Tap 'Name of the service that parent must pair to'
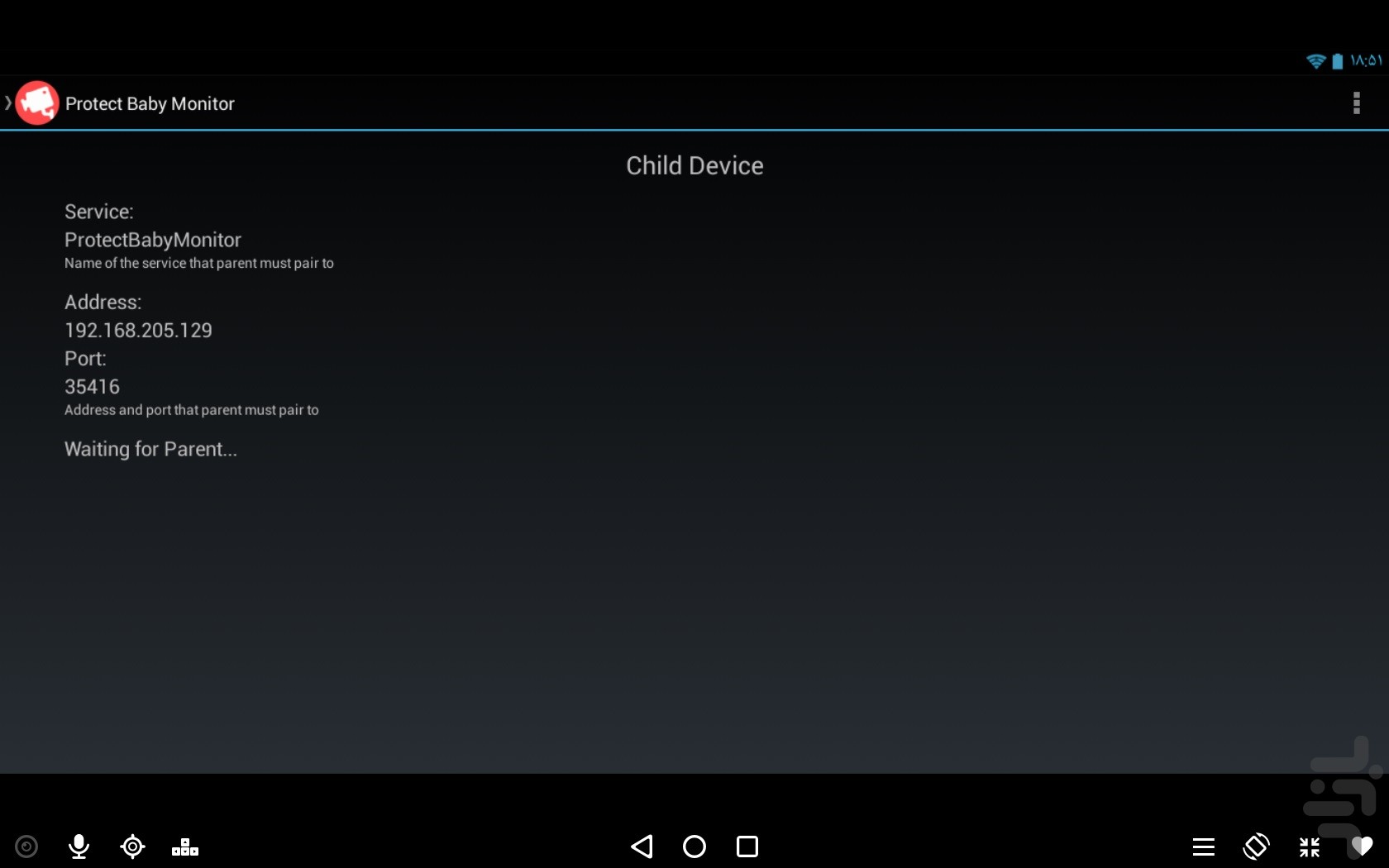 (x=199, y=263)
